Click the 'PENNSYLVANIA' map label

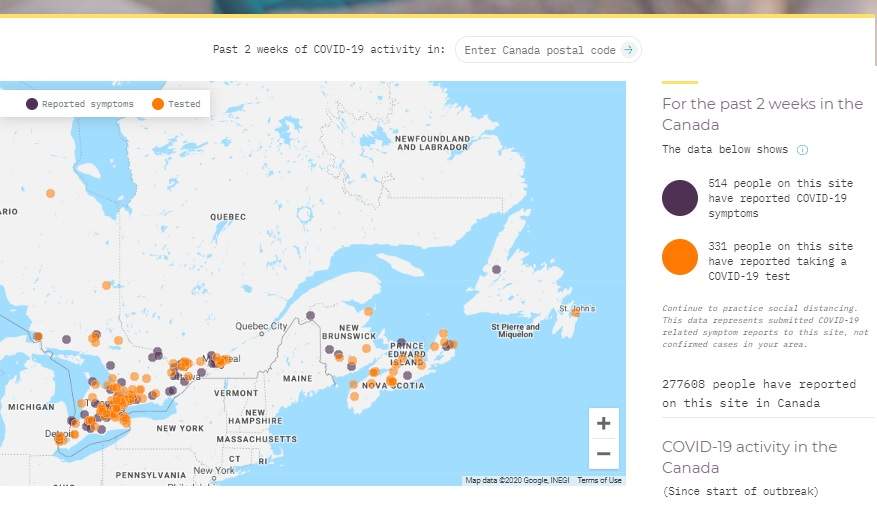(x=150, y=475)
